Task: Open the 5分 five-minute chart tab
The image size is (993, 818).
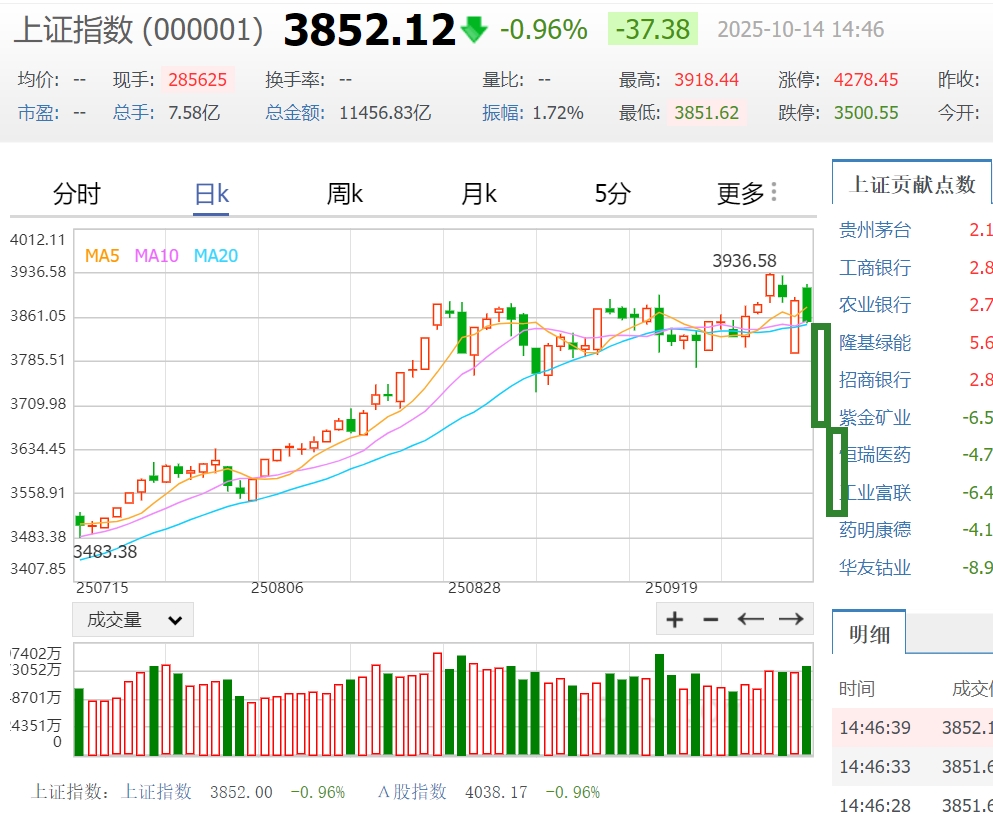Action: click(x=612, y=194)
